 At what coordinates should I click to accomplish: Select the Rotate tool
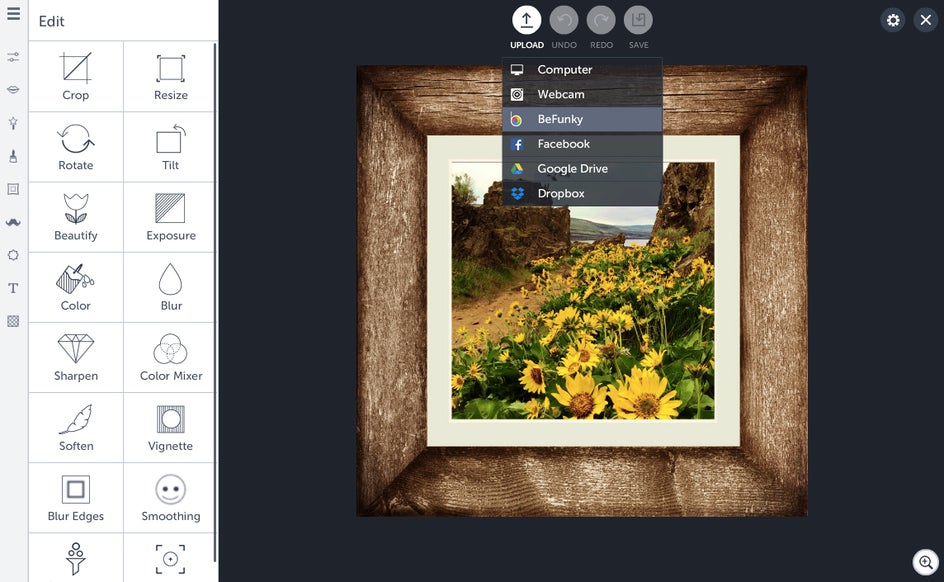click(76, 147)
